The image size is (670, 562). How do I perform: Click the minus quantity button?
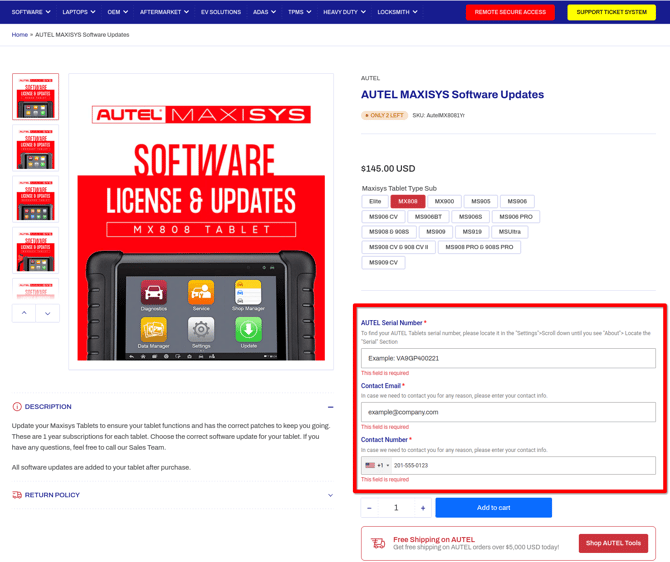[x=370, y=508]
